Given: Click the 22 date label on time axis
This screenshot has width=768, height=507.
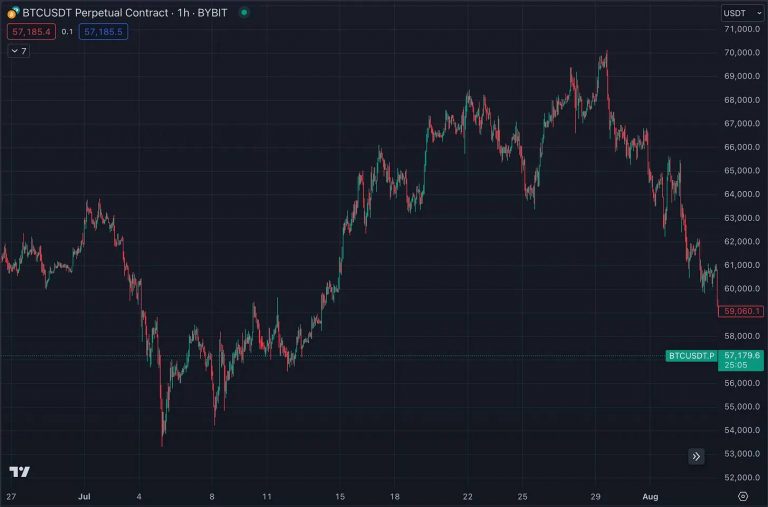Looking at the screenshot, I should click(468, 497).
